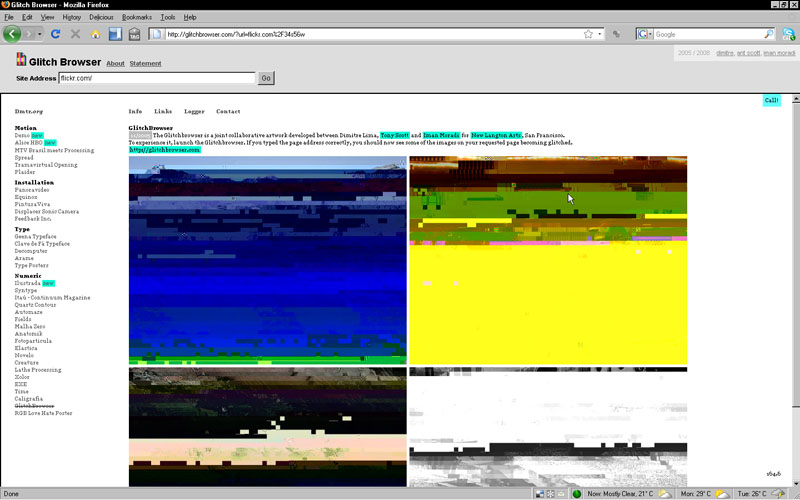Click the search magnifier icon

[768, 34]
